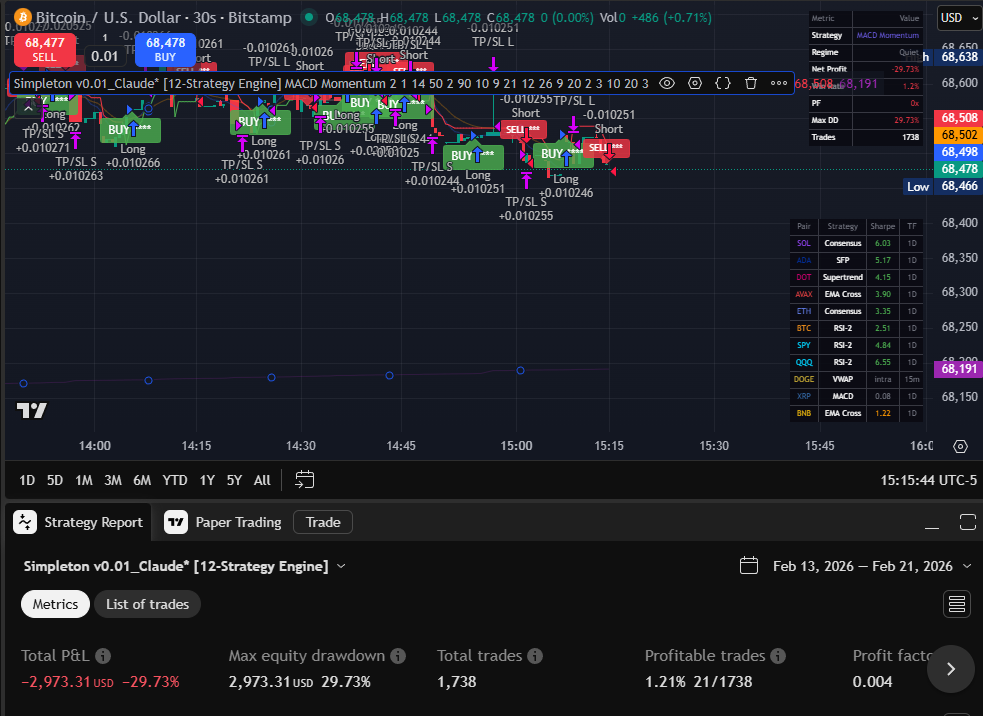The height and width of the screenshot is (716, 983).
Task: Click the 0.01 quantity input field
Action: point(106,55)
